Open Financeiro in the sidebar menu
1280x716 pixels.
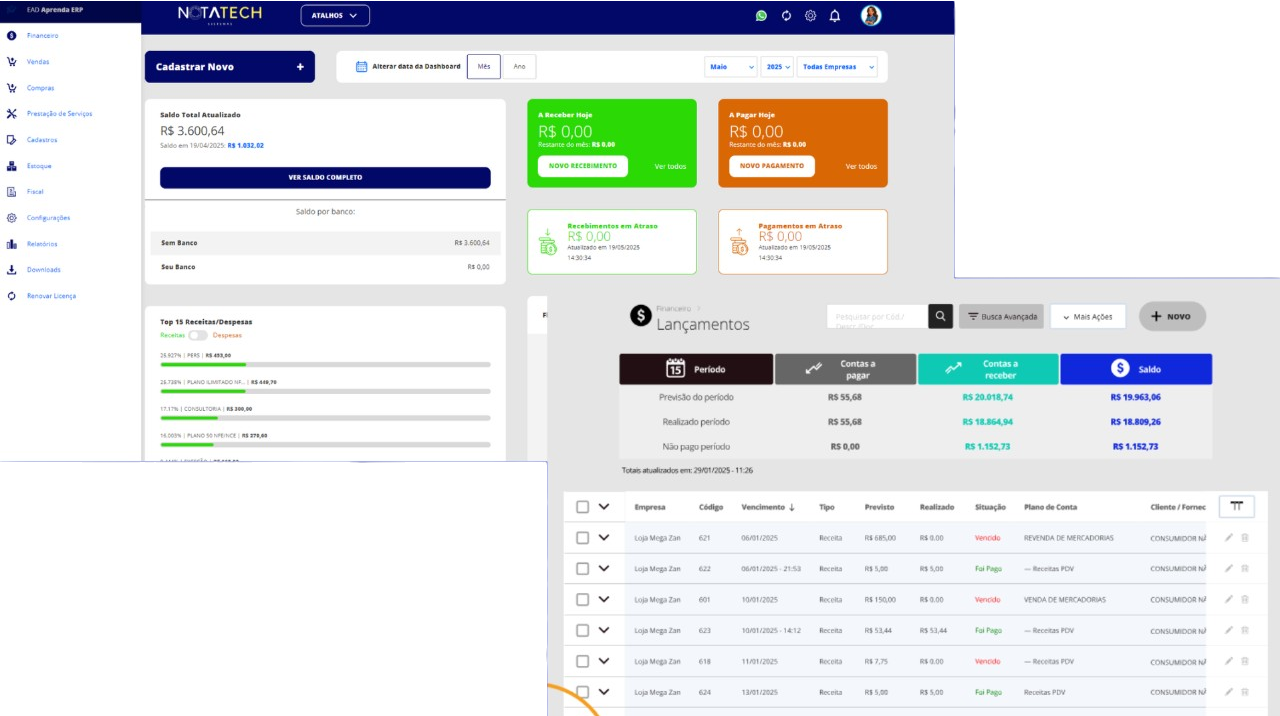pos(42,35)
